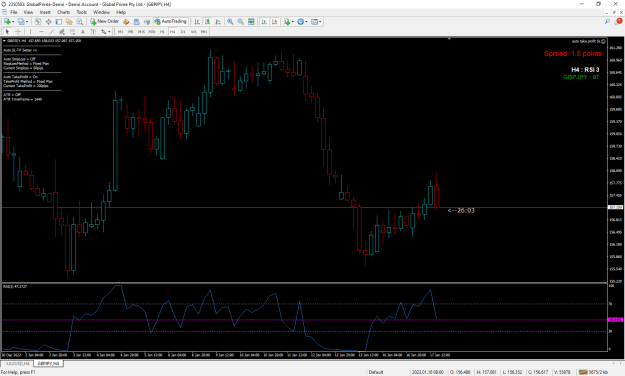
Task: Expand the Periods dropdown arrow
Action: tap(306, 22)
